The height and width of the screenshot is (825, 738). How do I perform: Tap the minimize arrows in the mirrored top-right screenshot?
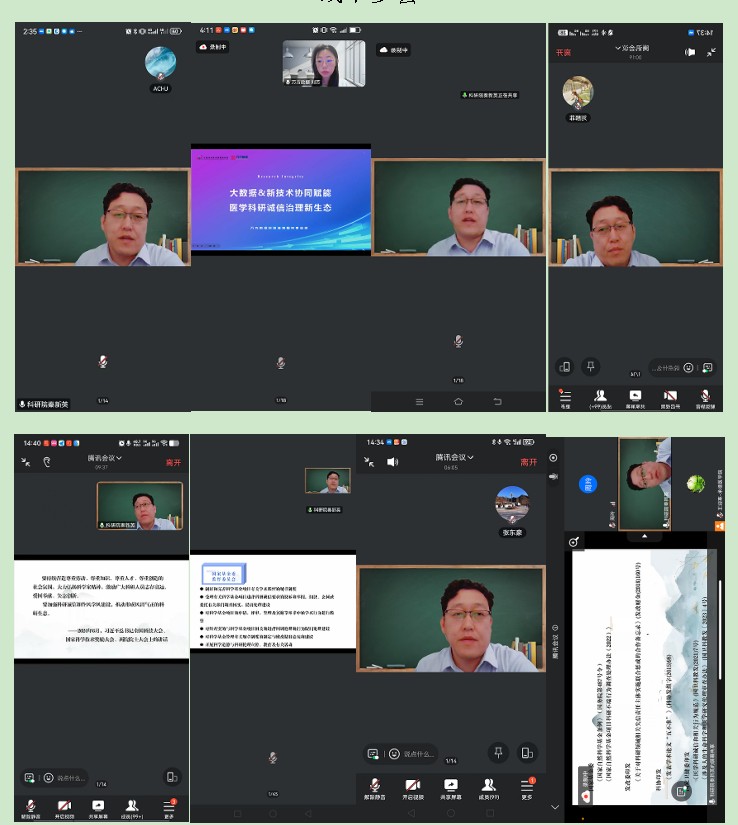[711, 52]
